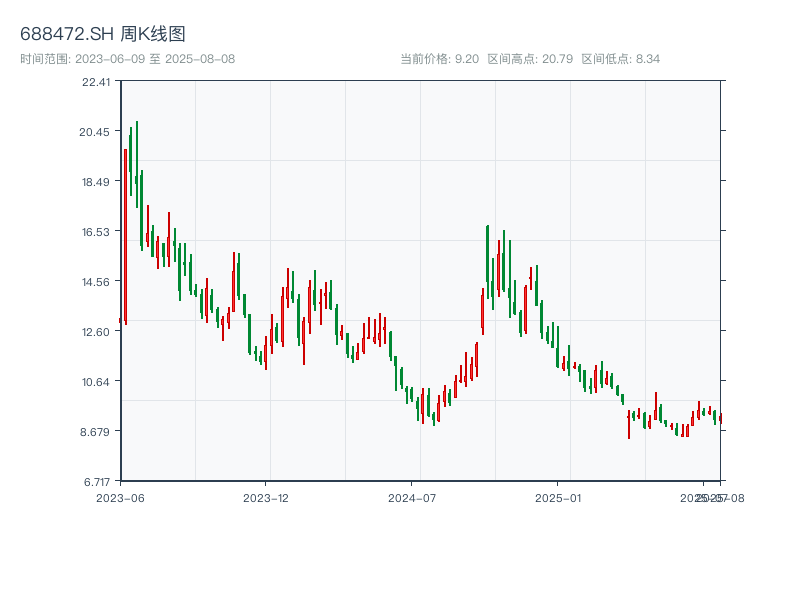Click the 10.64 y-axis label
800x600 pixels.
tap(95, 382)
